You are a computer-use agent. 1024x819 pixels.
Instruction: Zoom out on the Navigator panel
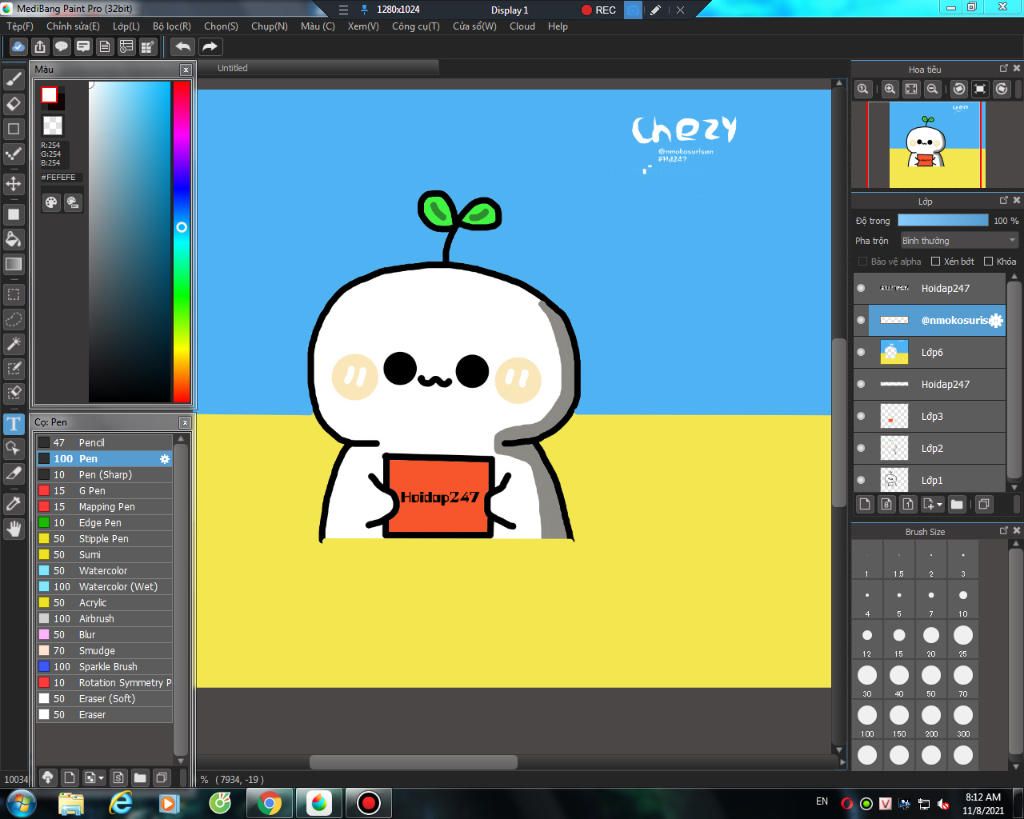933,89
